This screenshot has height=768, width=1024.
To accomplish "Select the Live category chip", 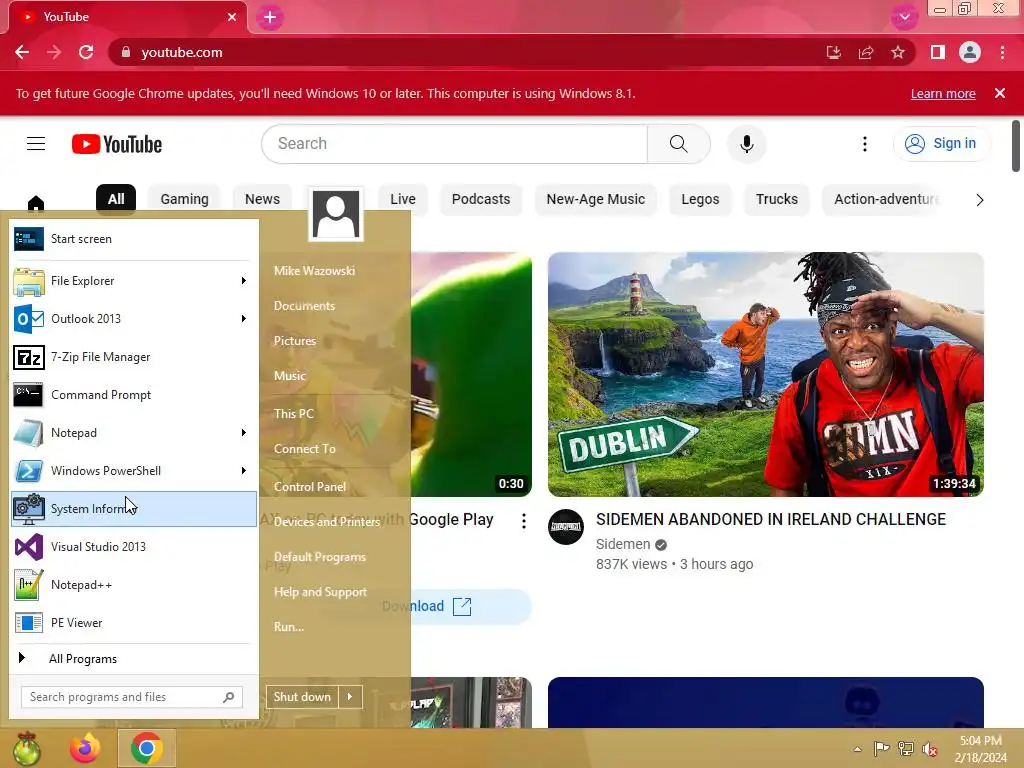I will click(x=403, y=199).
